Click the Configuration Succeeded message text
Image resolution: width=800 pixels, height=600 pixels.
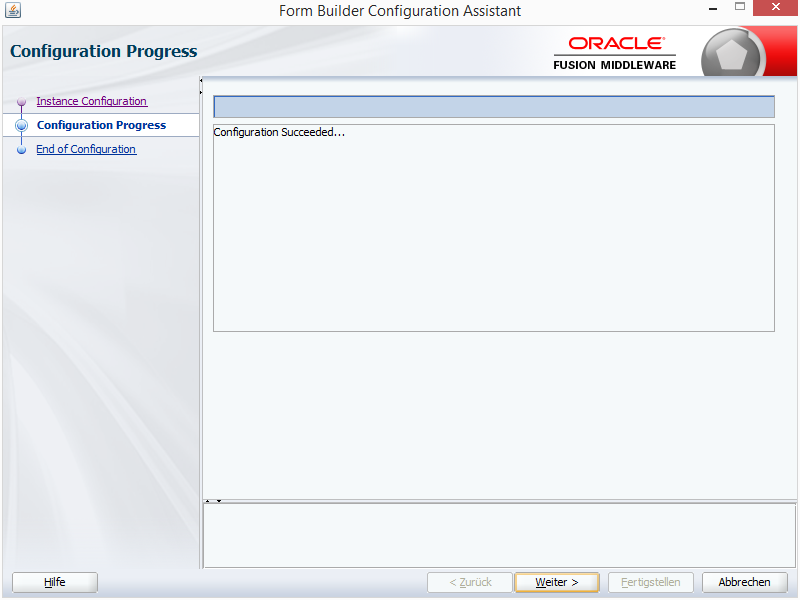tap(279, 132)
